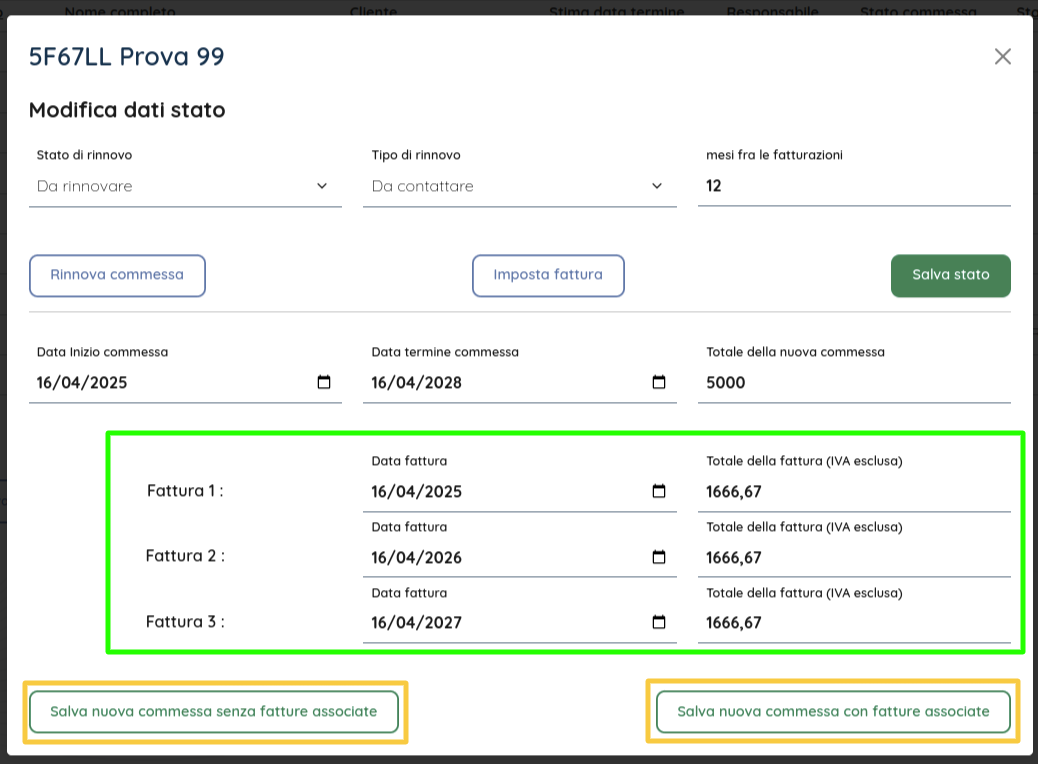Click the Fattura 2 date text 16/04/2026
1038x764 pixels.
pyautogui.click(x=417, y=557)
